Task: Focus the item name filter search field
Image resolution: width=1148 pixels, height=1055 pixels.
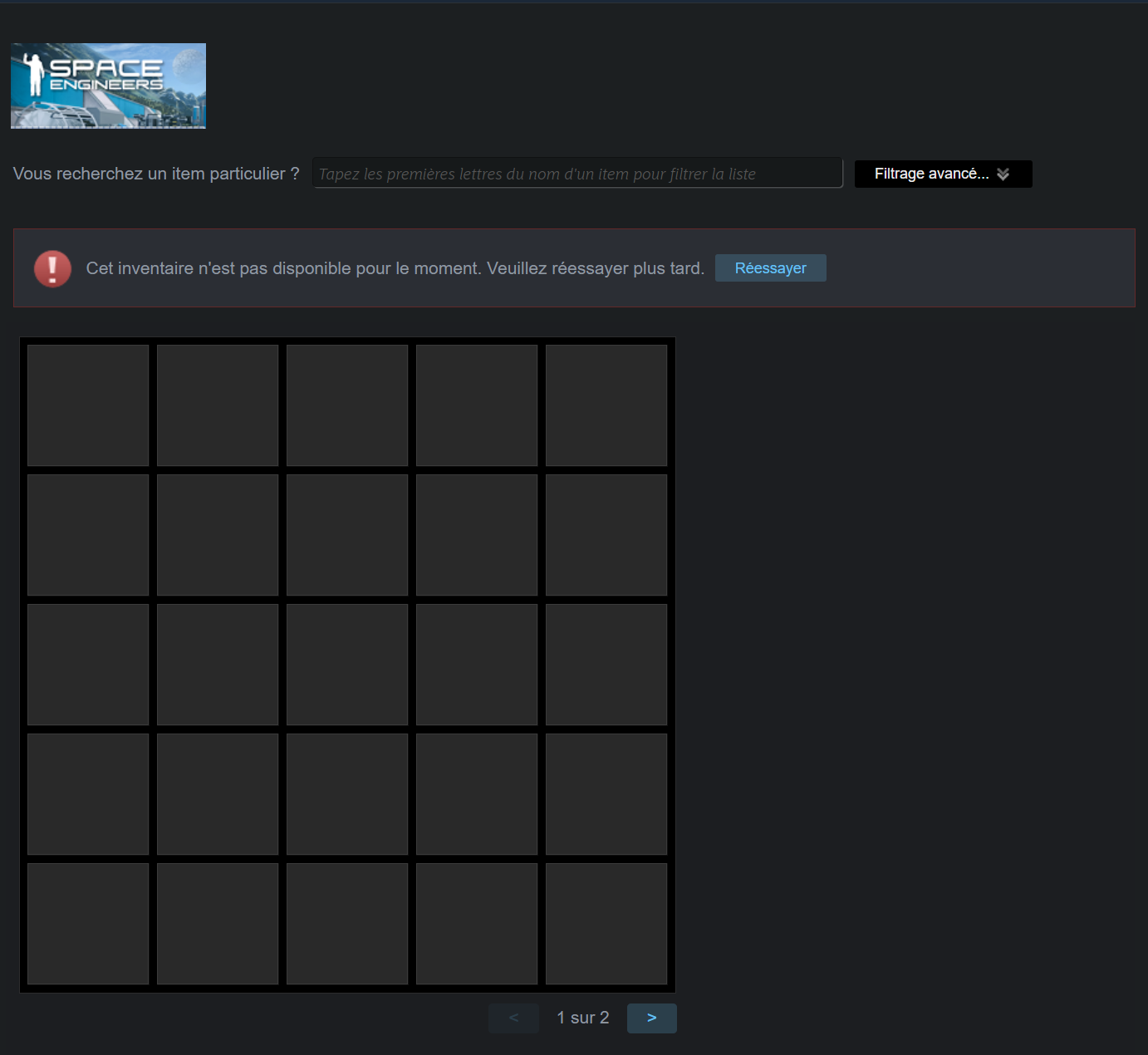Action: (577, 174)
